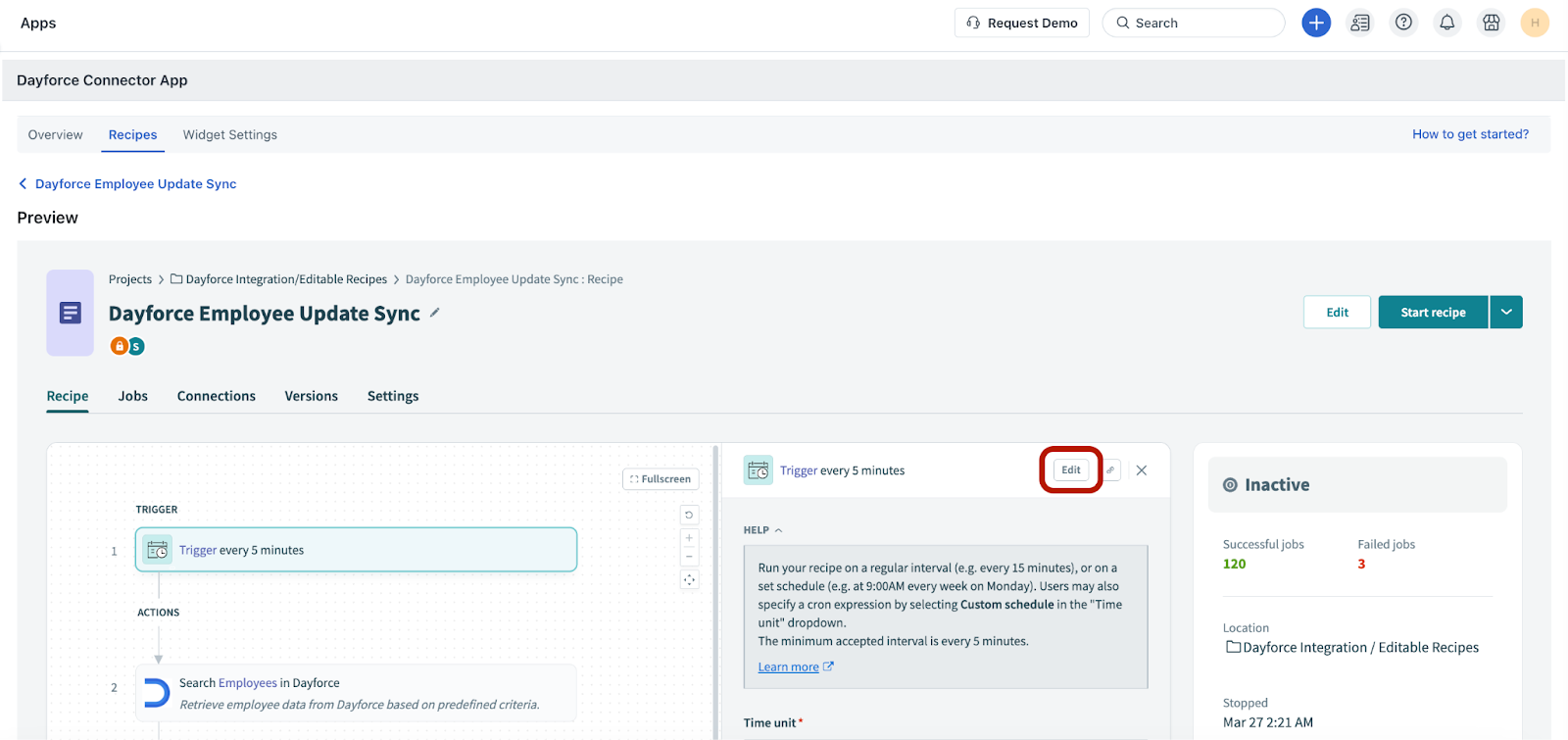Open the Learn more link
The height and width of the screenshot is (740, 1568).
pos(795,667)
